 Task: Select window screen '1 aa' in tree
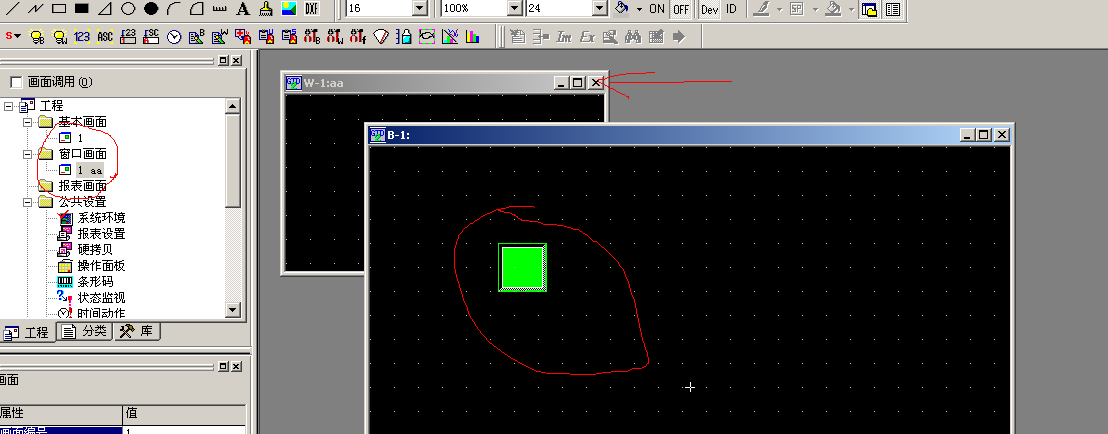(x=89, y=170)
